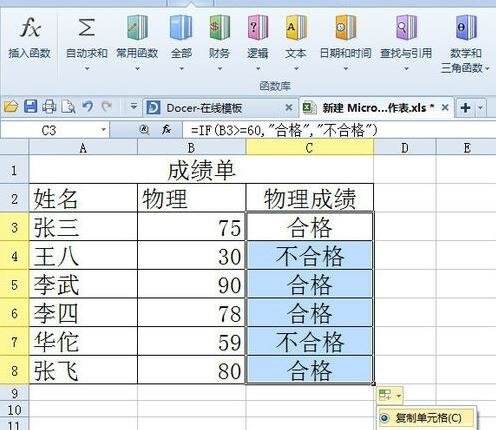This screenshot has width=496, height=430.
Task: Expand Text (文本) dropdown arrow
Action: tap(296, 69)
